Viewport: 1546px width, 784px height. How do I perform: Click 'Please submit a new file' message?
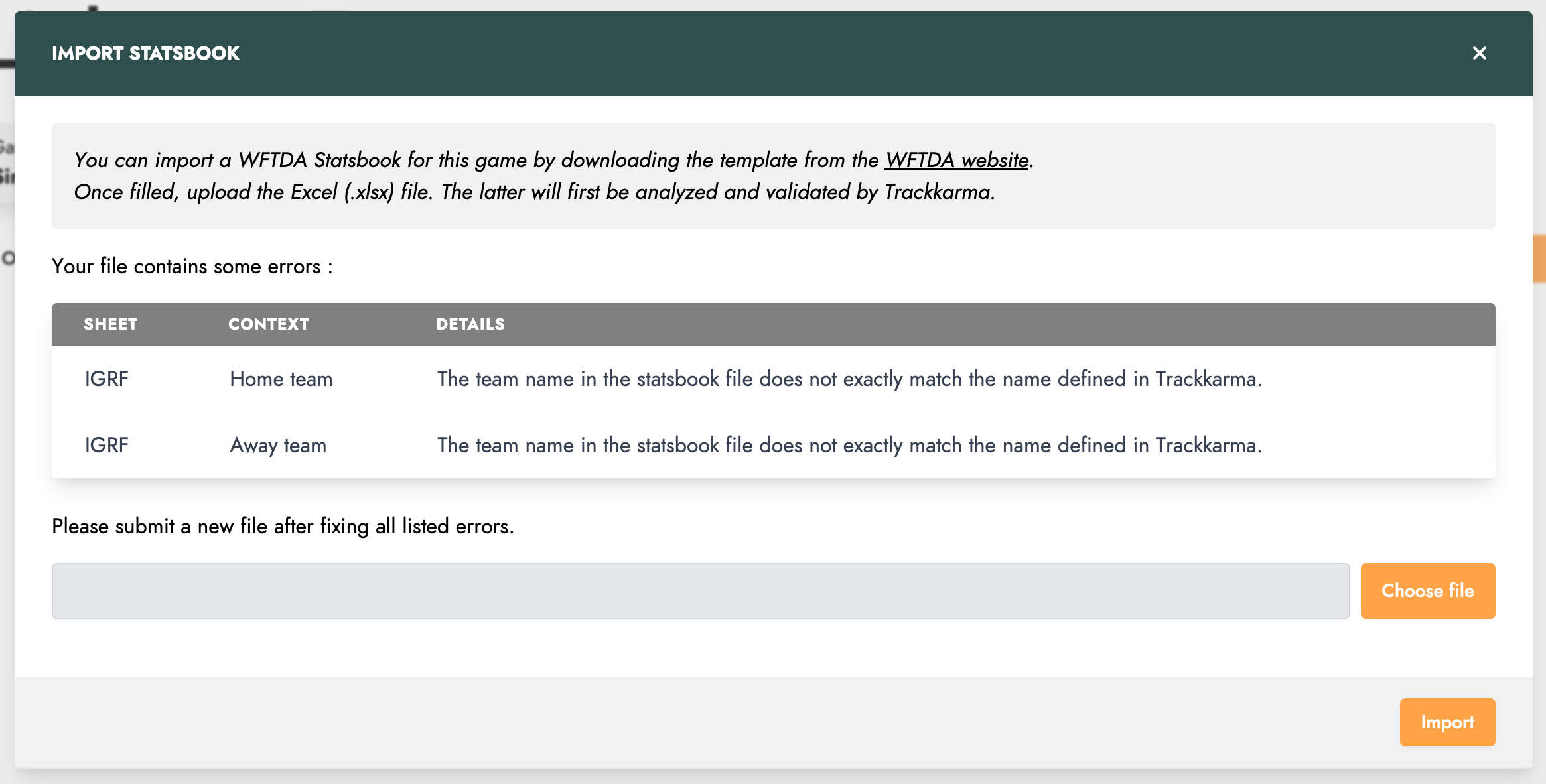tap(283, 526)
